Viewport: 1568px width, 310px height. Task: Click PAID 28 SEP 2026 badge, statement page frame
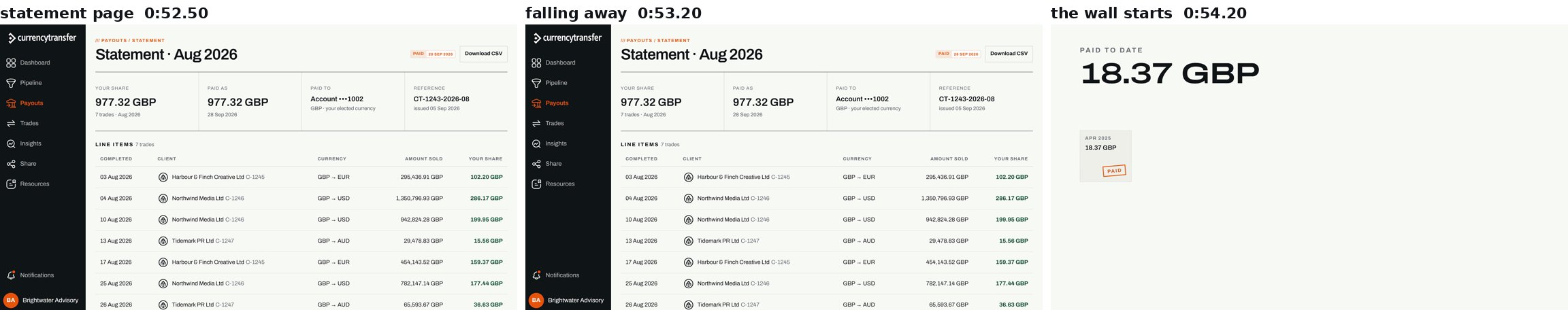(x=432, y=54)
